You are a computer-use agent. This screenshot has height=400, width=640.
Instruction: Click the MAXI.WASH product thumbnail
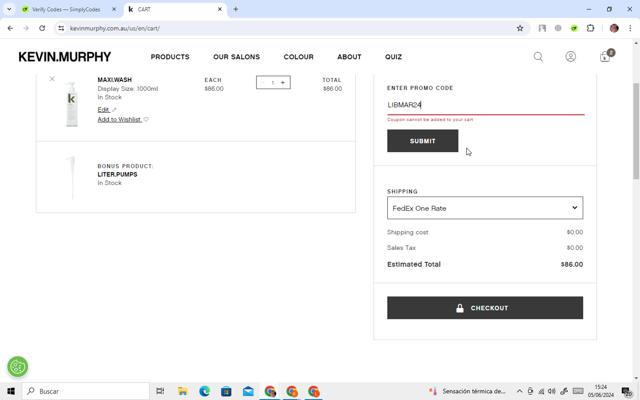click(72, 104)
